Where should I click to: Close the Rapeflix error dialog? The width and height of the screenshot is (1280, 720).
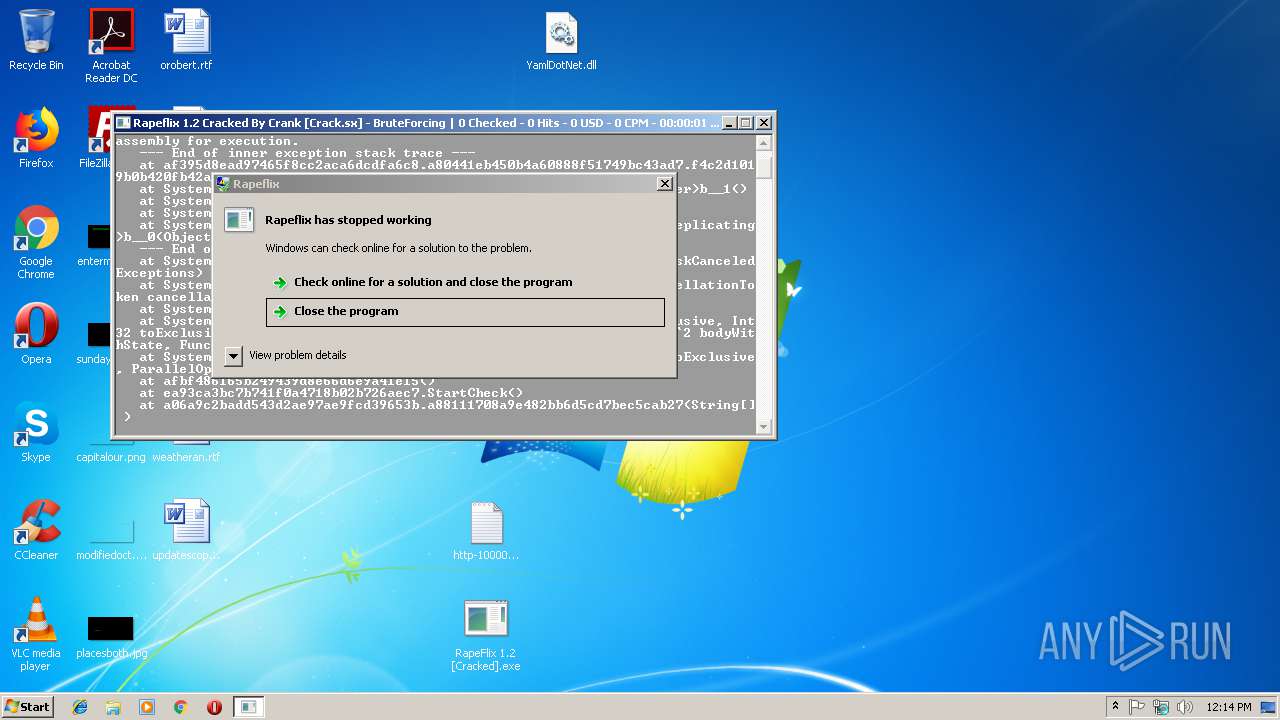pos(664,183)
